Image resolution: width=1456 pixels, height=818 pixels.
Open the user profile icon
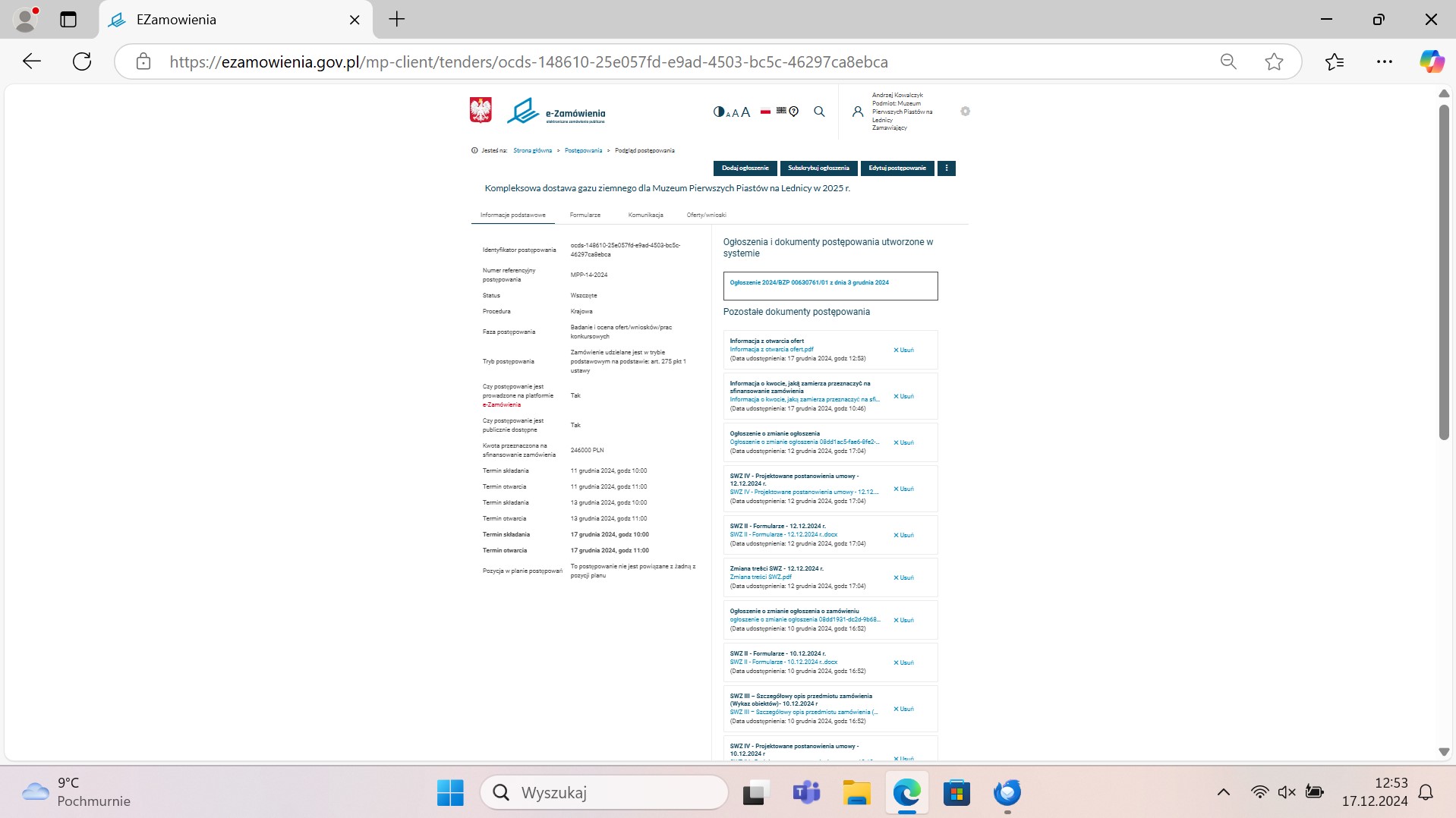click(858, 112)
